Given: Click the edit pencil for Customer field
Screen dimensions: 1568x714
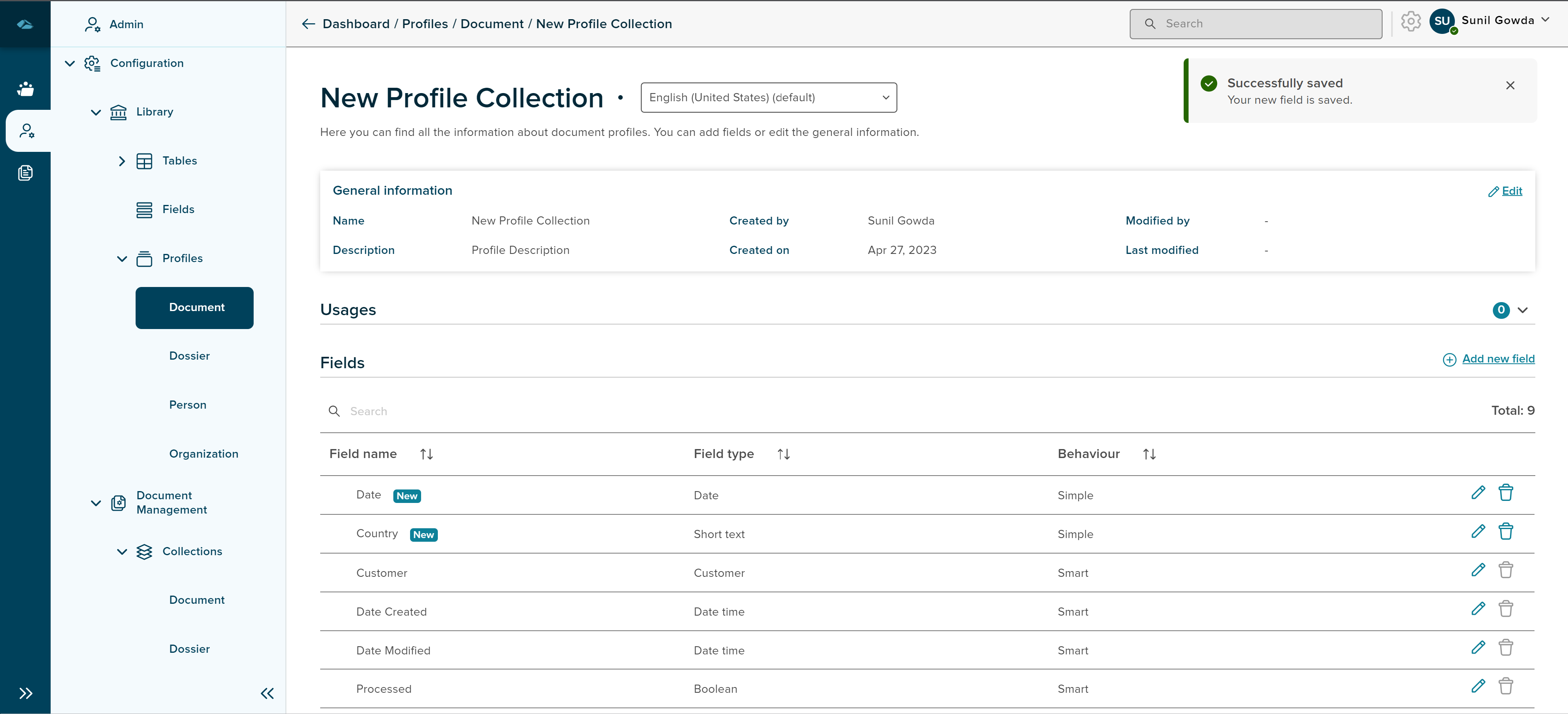Looking at the screenshot, I should 1478,570.
